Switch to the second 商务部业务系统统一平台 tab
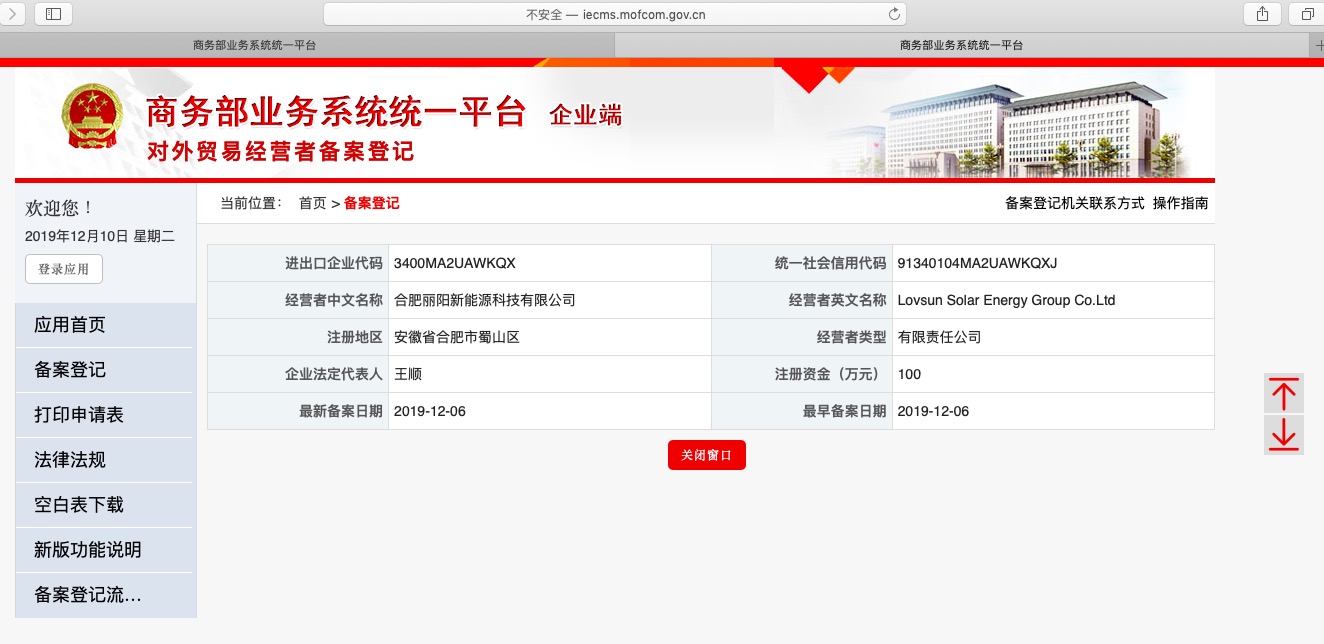 click(961, 45)
